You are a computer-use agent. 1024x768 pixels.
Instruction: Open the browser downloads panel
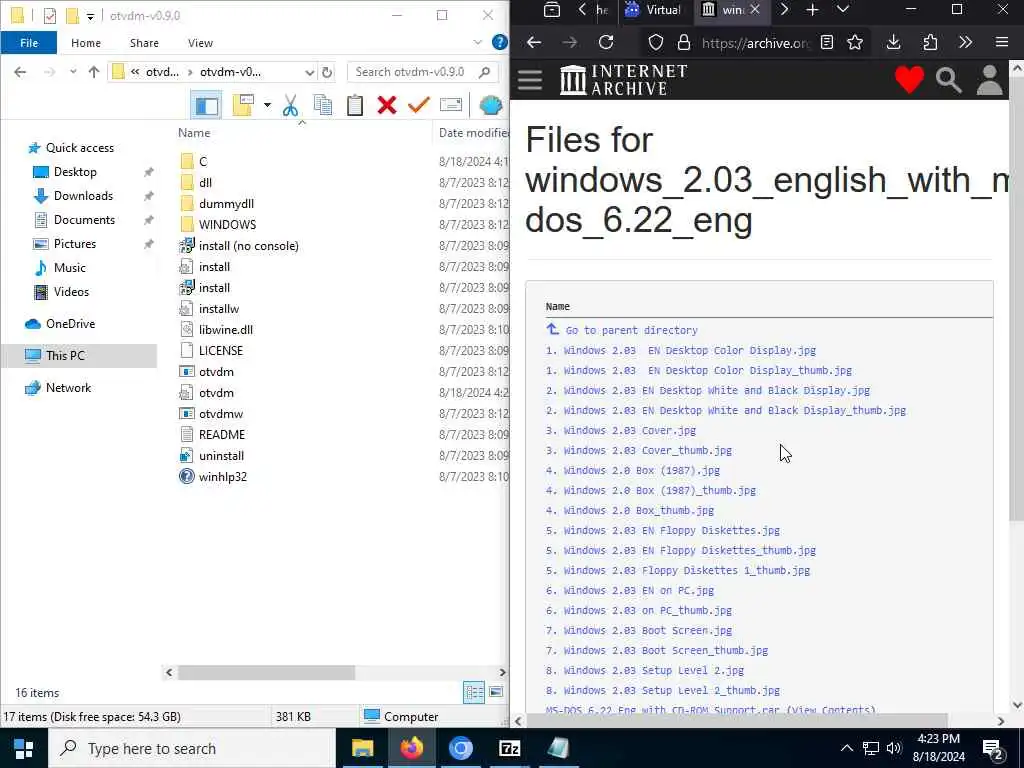(893, 42)
